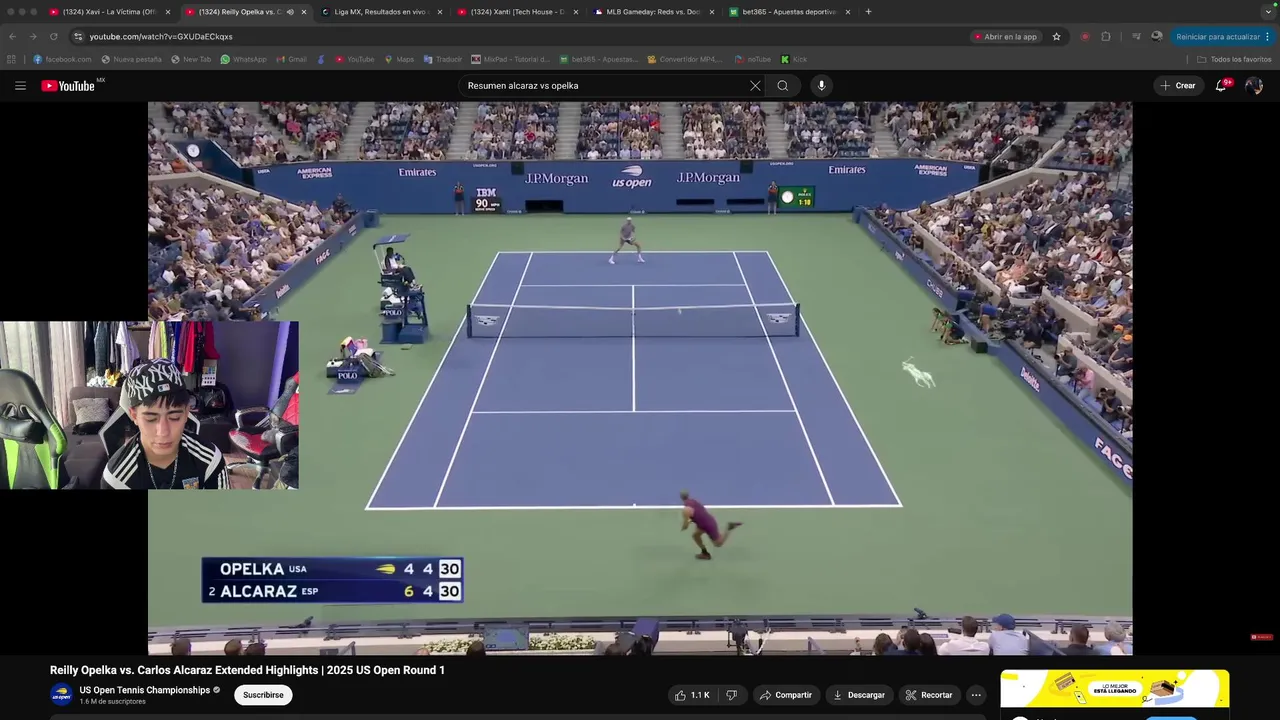This screenshot has width=1280, height=720.
Task: Open US Open Tennis Championships channel name
Action: point(145,690)
